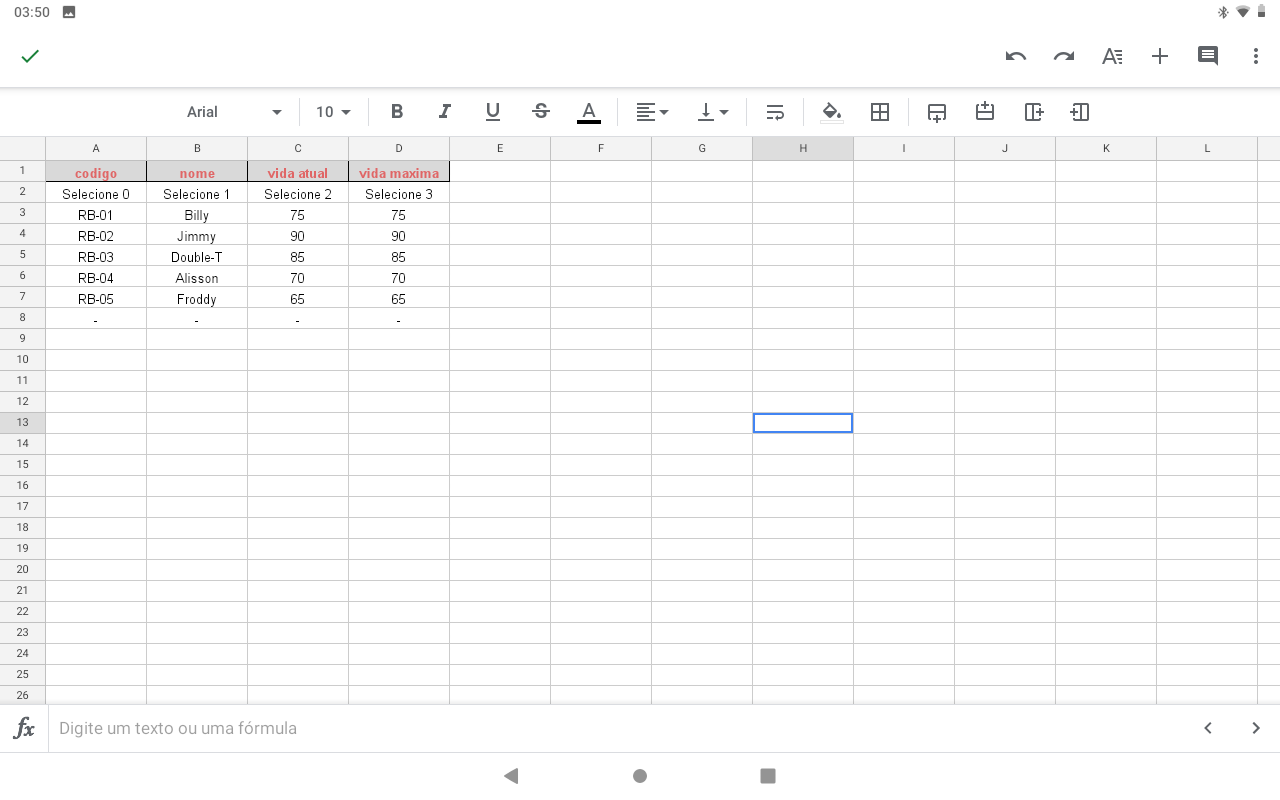Toggle text wrapping

click(x=775, y=112)
